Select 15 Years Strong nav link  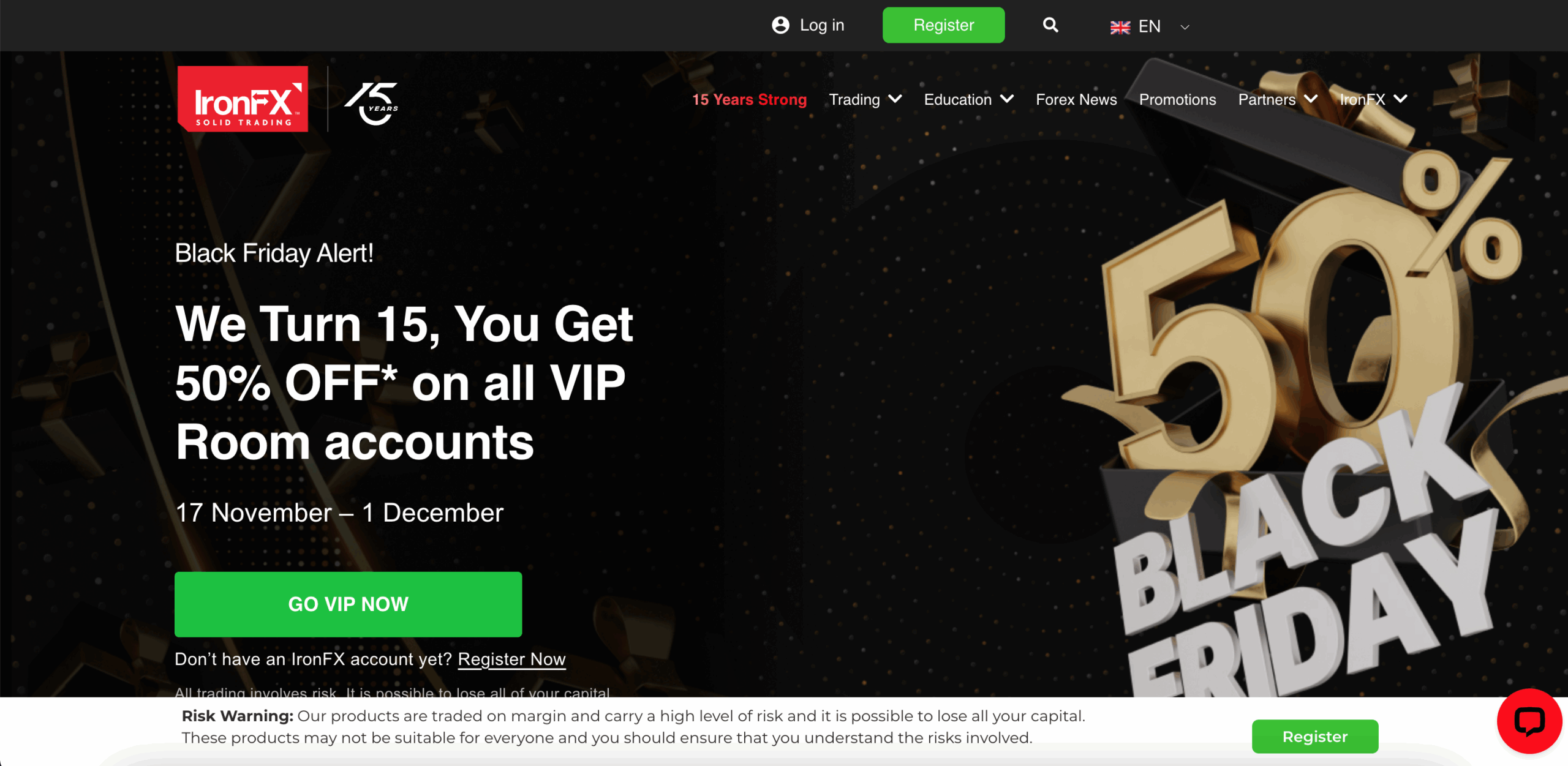(x=749, y=99)
